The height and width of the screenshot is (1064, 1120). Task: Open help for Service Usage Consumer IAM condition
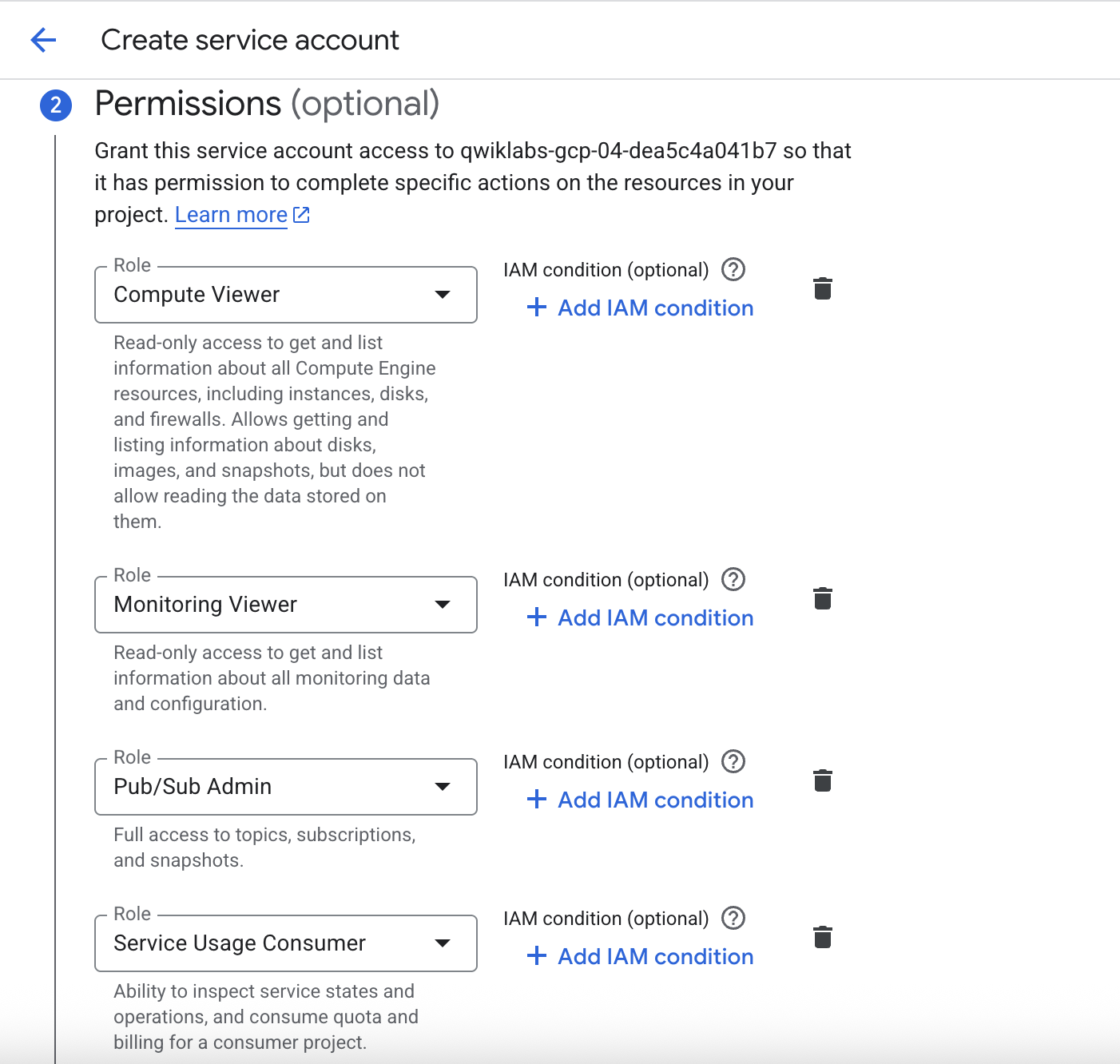tap(733, 918)
